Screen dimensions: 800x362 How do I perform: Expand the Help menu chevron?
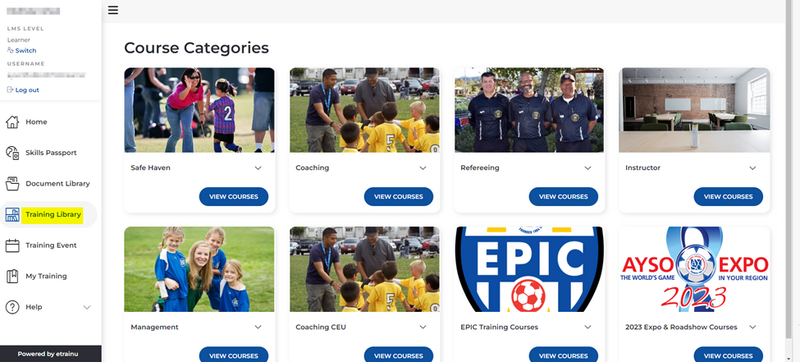point(87,307)
